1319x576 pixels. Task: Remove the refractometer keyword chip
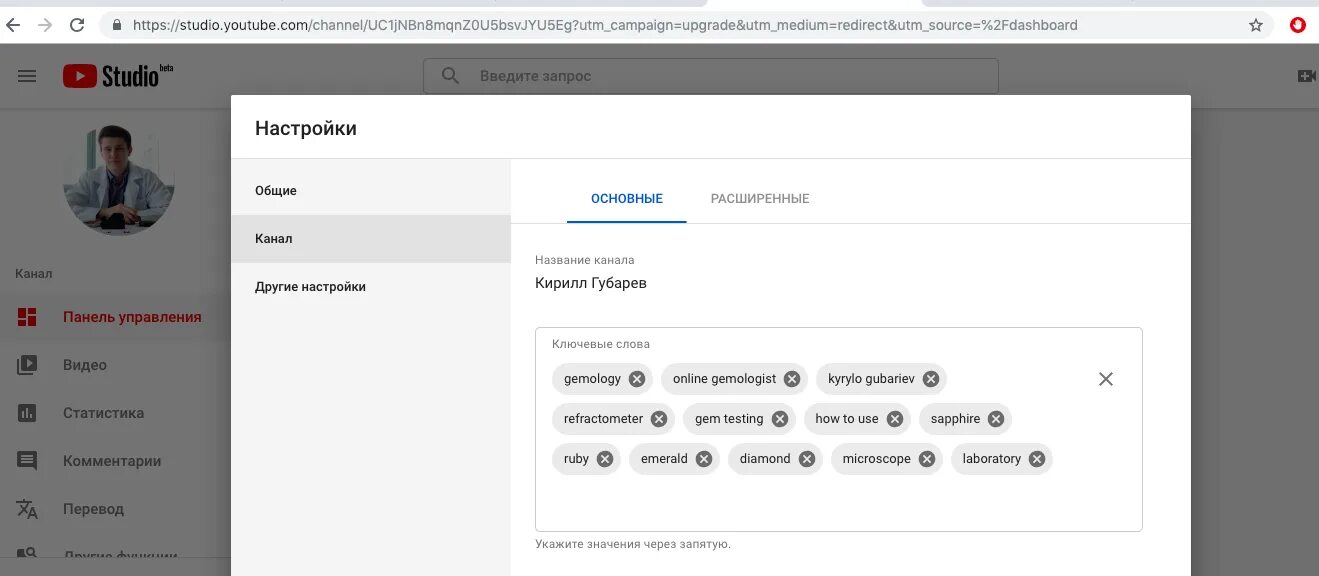659,419
